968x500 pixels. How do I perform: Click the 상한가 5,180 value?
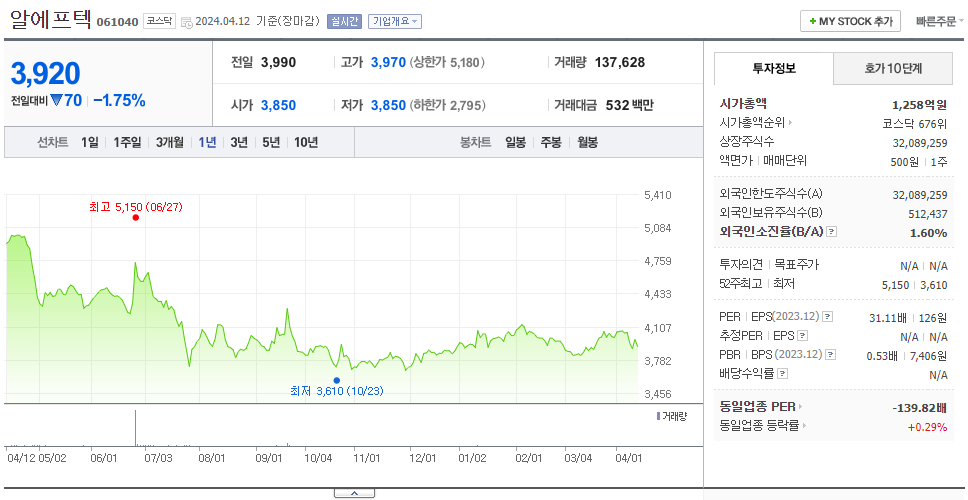coord(448,62)
